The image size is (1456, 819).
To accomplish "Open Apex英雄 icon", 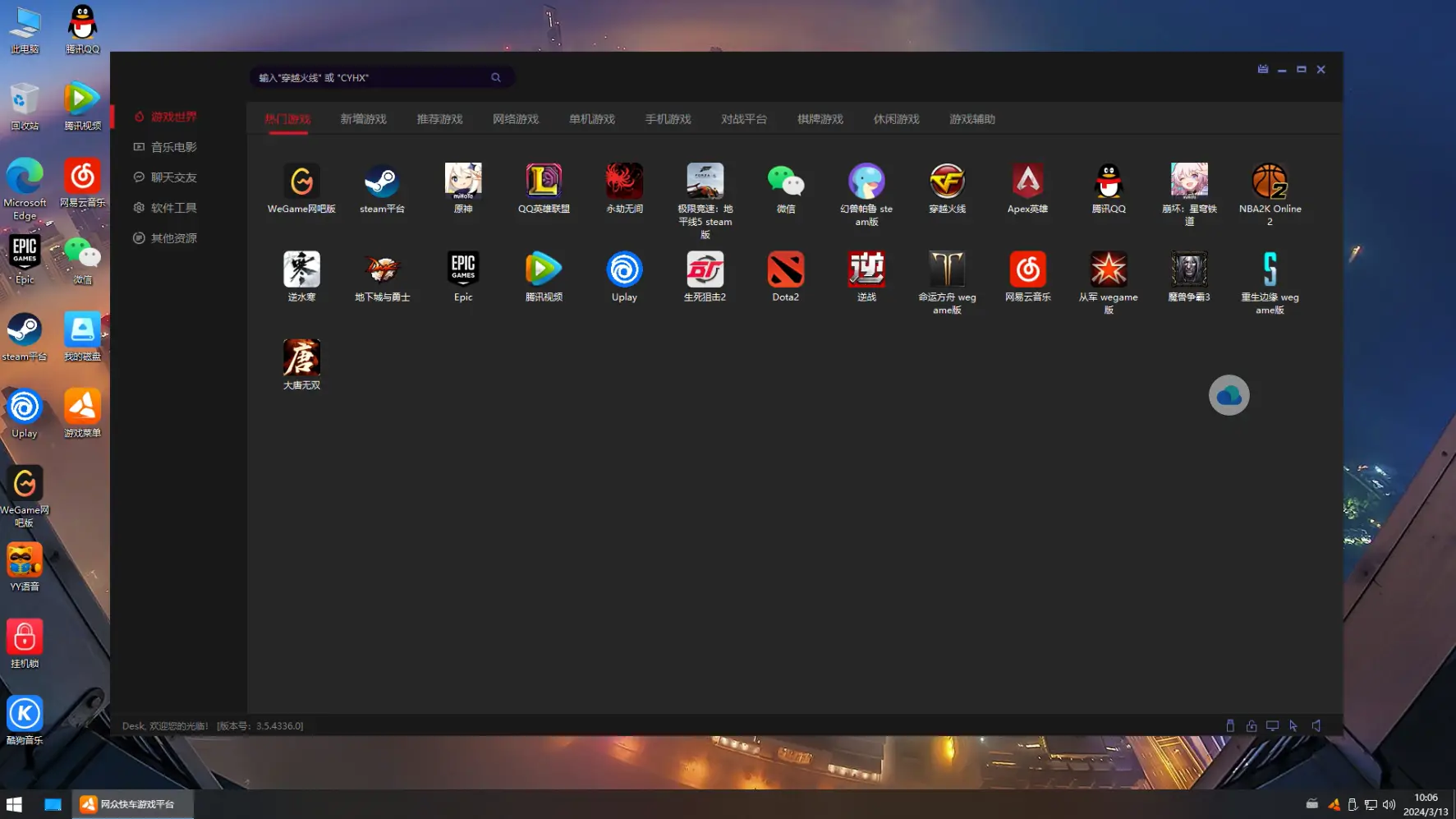I will [x=1027, y=188].
